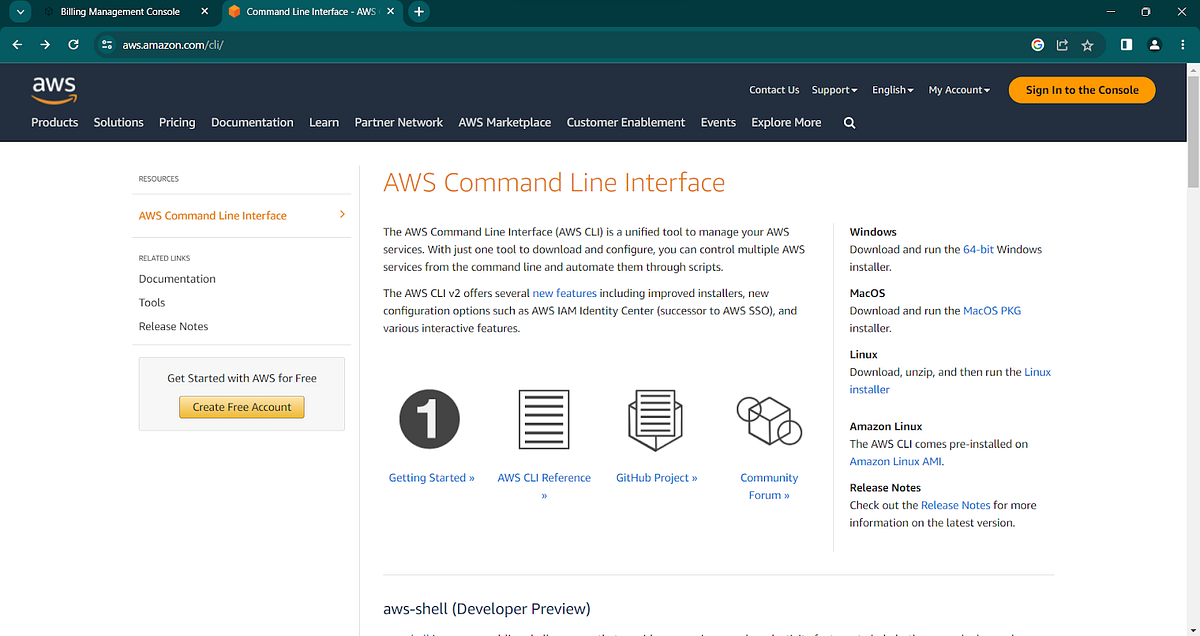
Task: Click the Sign In to the Console button
Action: [x=1081, y=89]
